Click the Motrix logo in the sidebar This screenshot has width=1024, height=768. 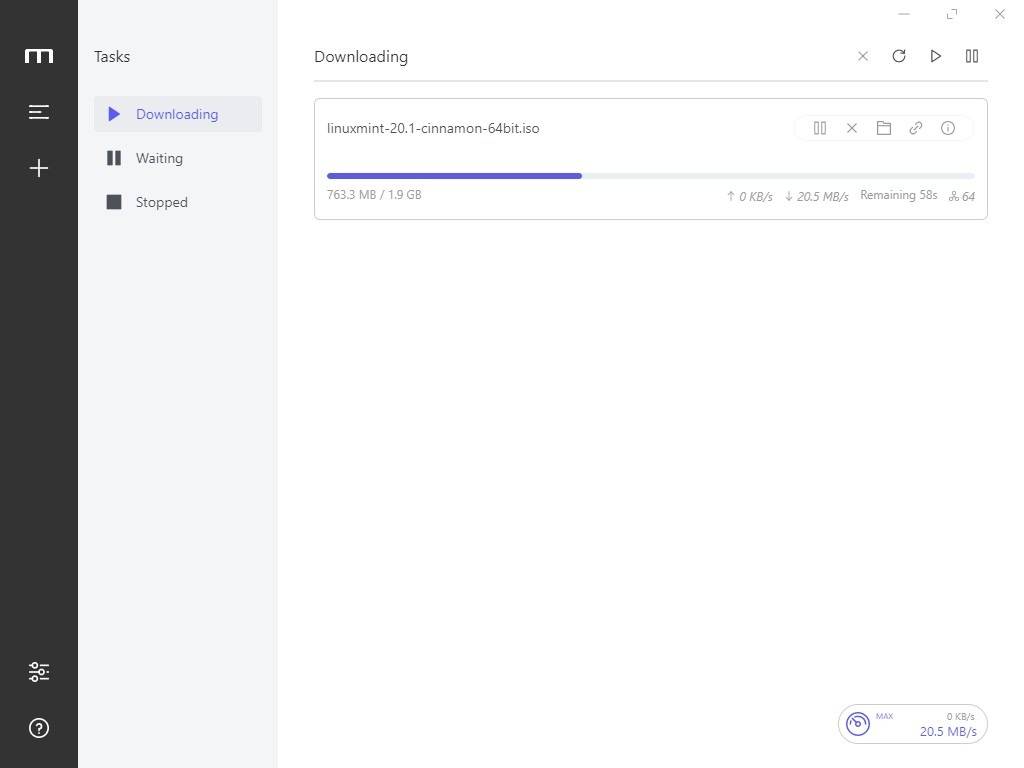click(38, 56)
